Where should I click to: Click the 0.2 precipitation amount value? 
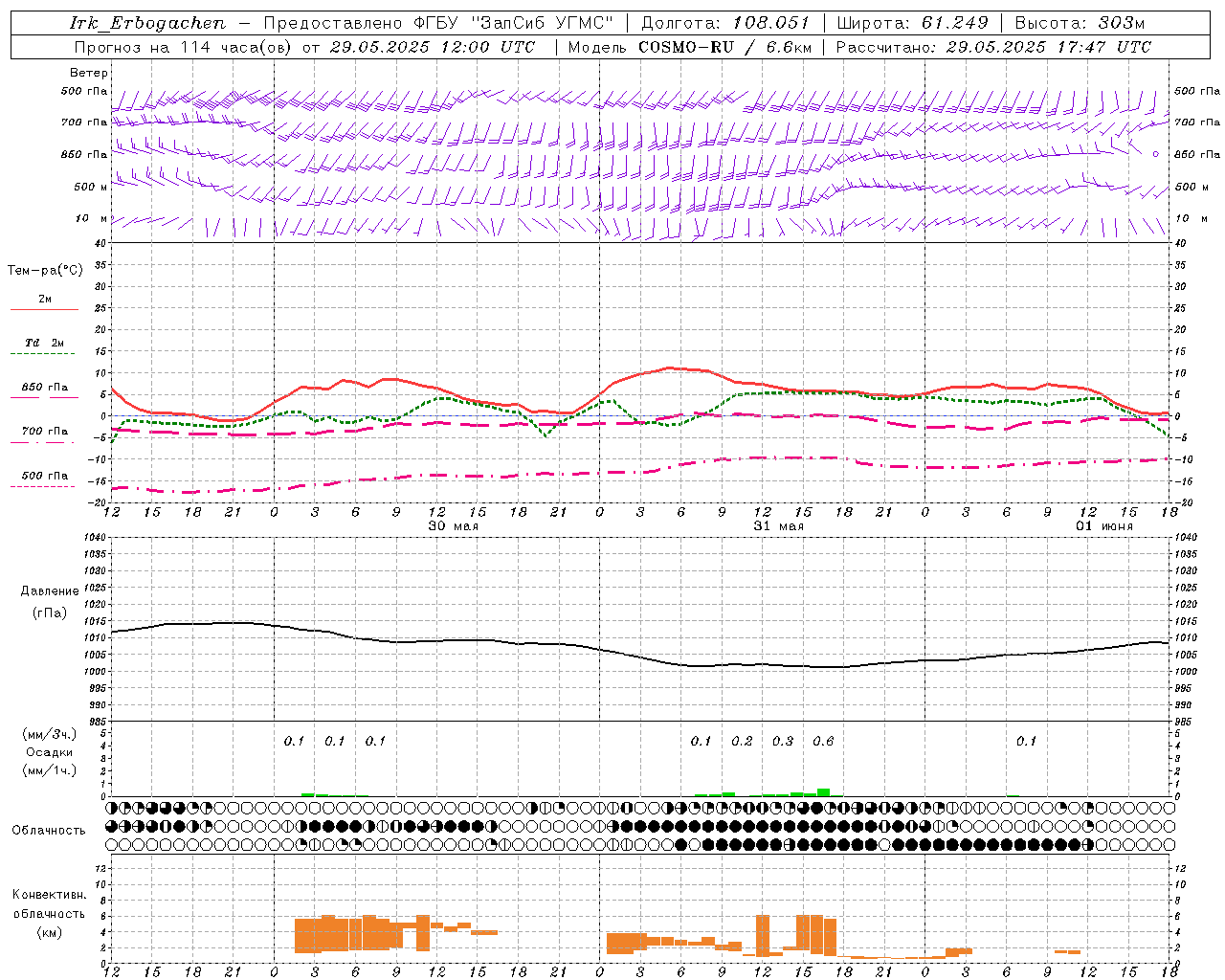point(742,741)
